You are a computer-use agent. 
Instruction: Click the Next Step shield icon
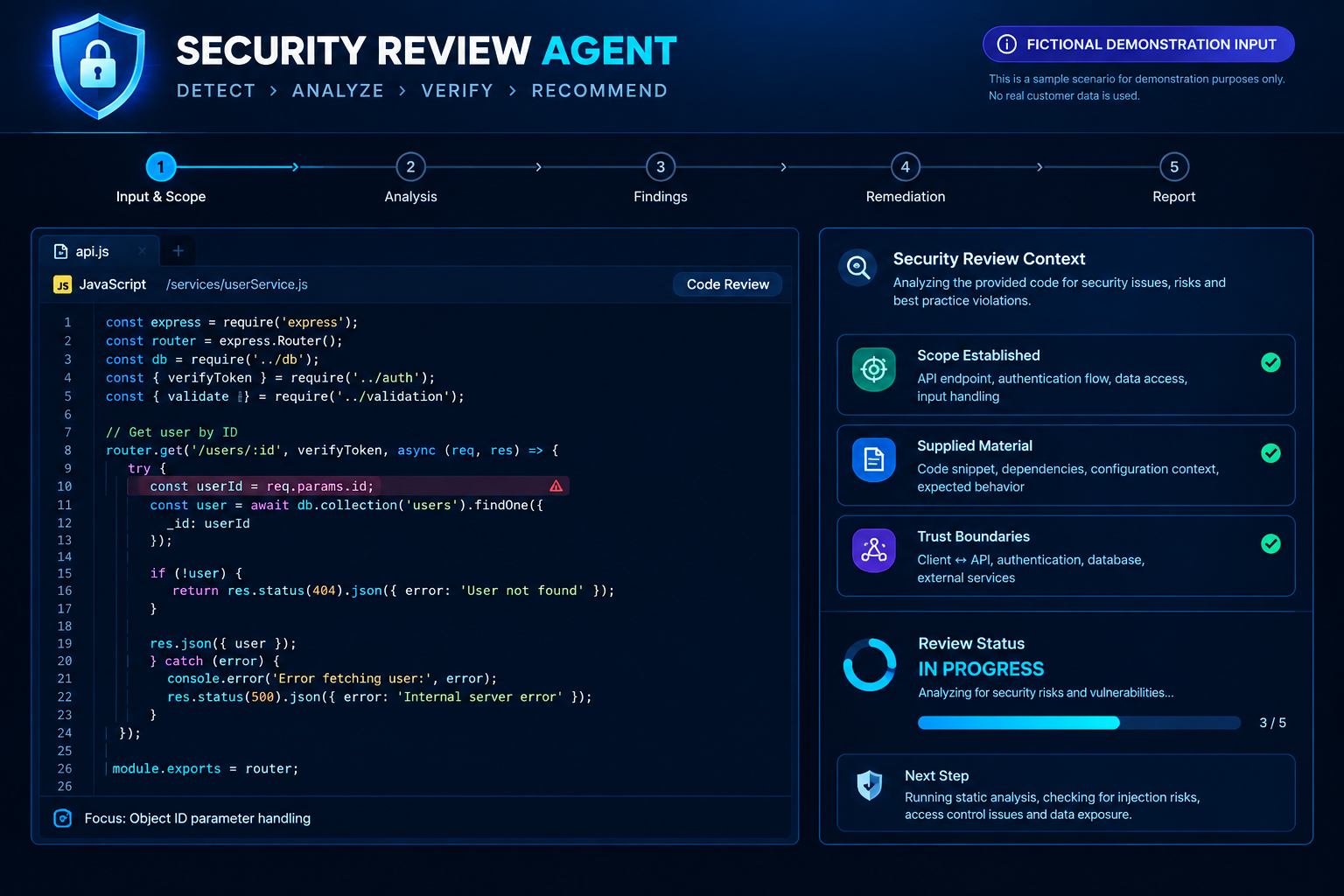tap(869, 785)
